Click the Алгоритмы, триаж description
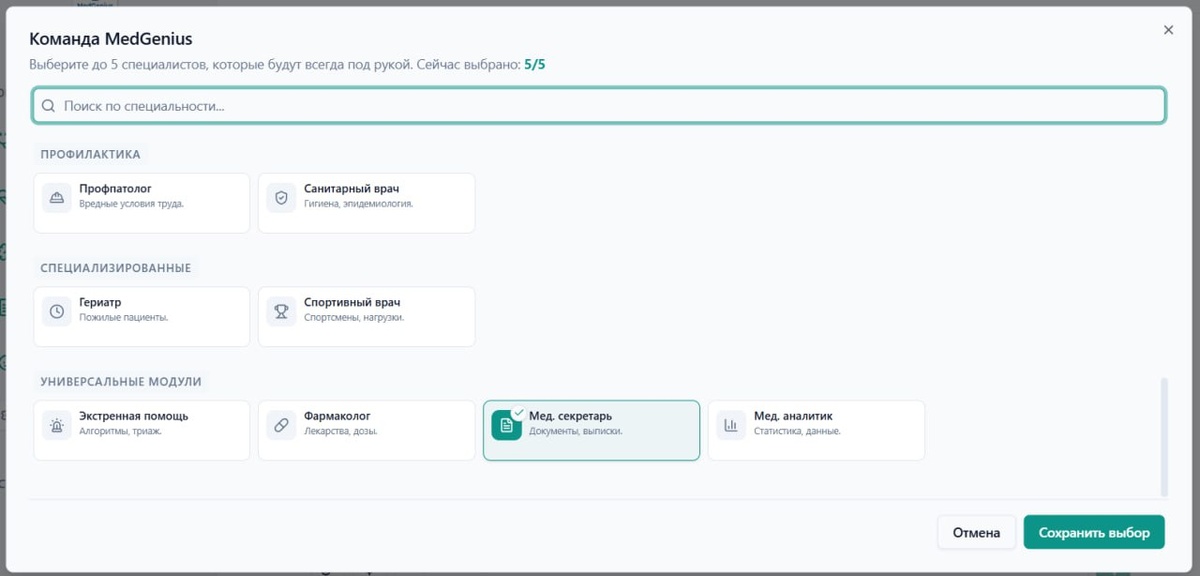 coord(120,432)
